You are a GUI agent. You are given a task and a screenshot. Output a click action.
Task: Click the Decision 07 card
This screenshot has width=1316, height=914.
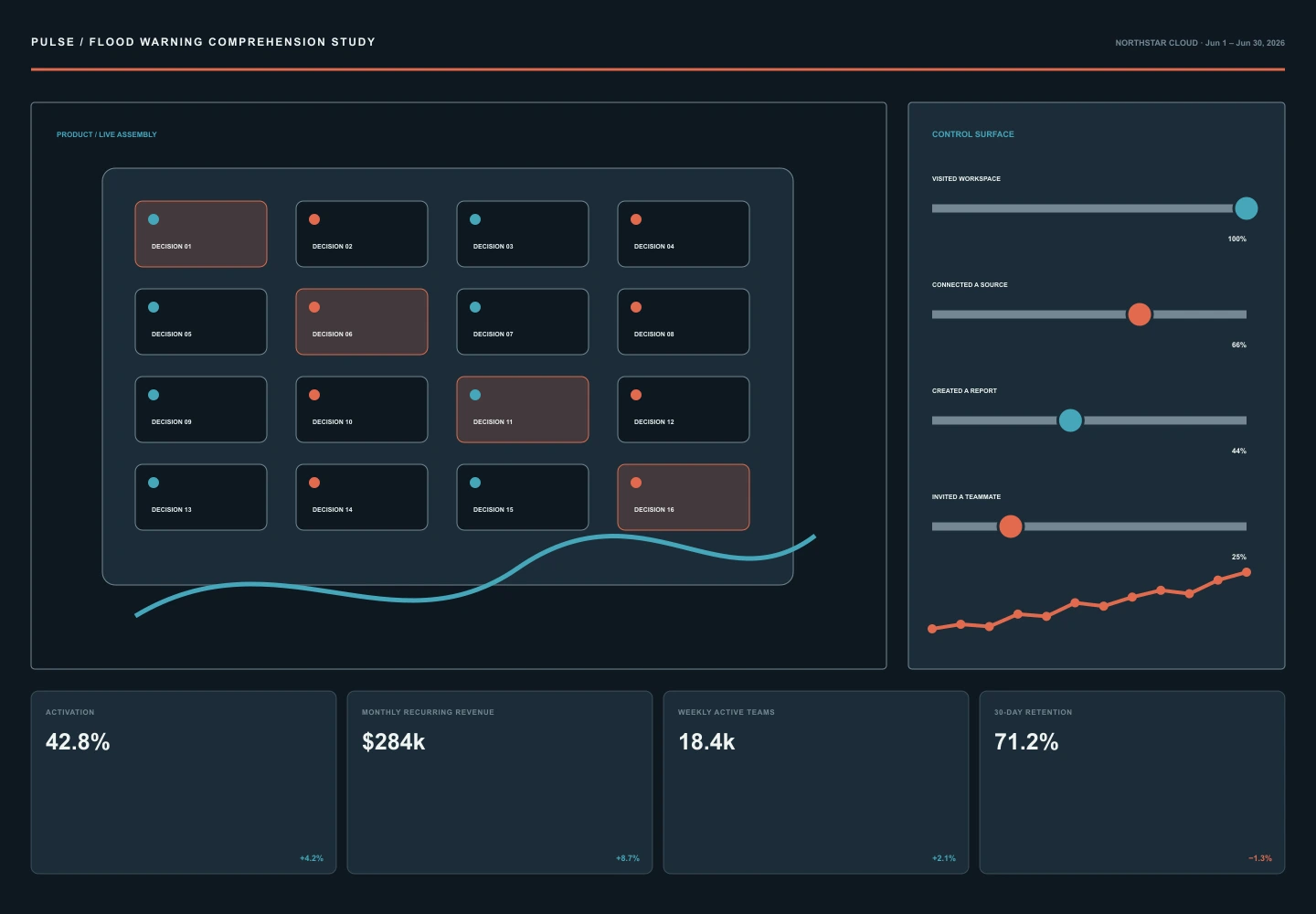coord(523,322)
